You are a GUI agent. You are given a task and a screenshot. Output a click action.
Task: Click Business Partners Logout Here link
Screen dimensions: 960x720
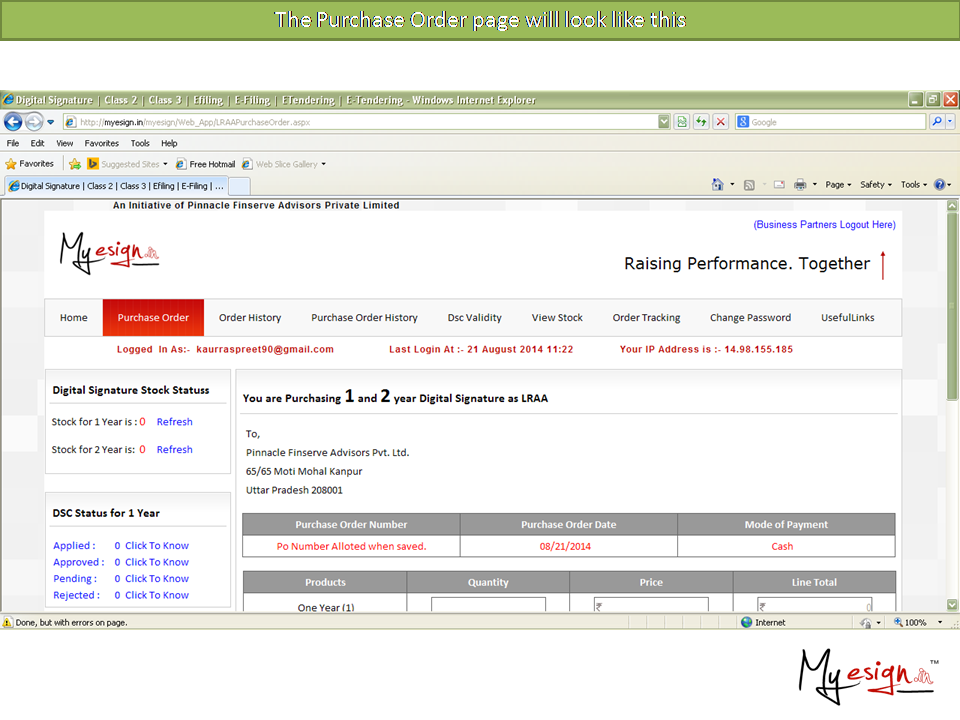coord(824,225)
